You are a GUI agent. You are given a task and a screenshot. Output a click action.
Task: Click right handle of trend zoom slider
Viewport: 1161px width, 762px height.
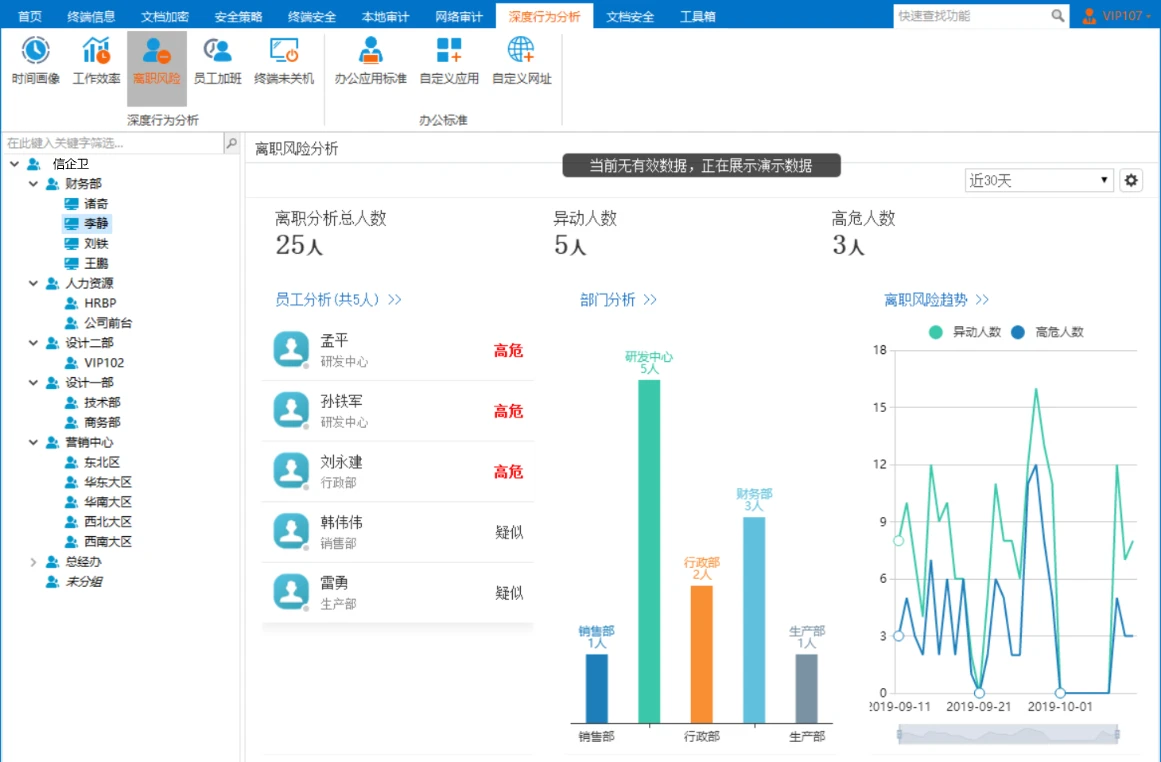coord(1117,735)
